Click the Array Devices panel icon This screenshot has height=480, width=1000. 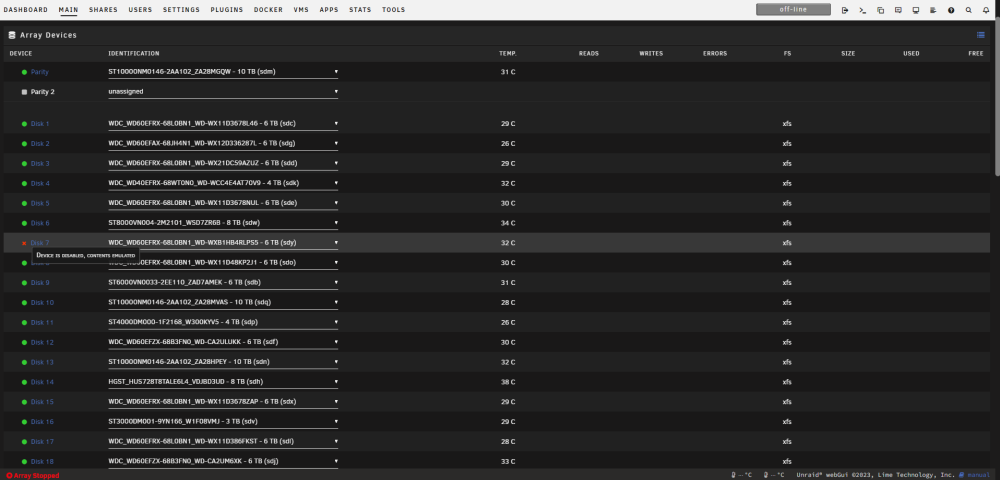[x=11, y=35]
